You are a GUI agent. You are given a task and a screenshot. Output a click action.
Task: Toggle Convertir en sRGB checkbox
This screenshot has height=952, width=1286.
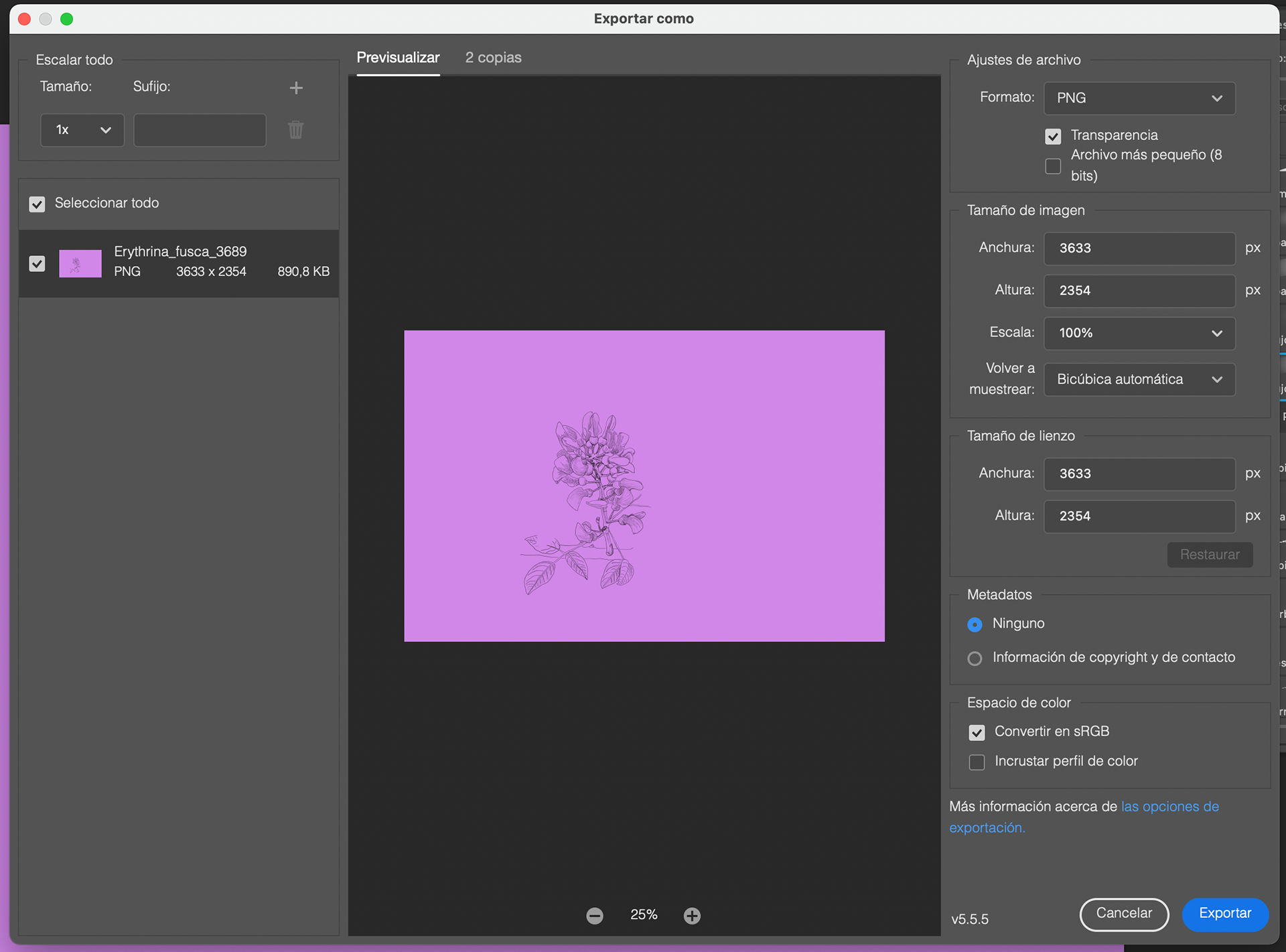977,732
